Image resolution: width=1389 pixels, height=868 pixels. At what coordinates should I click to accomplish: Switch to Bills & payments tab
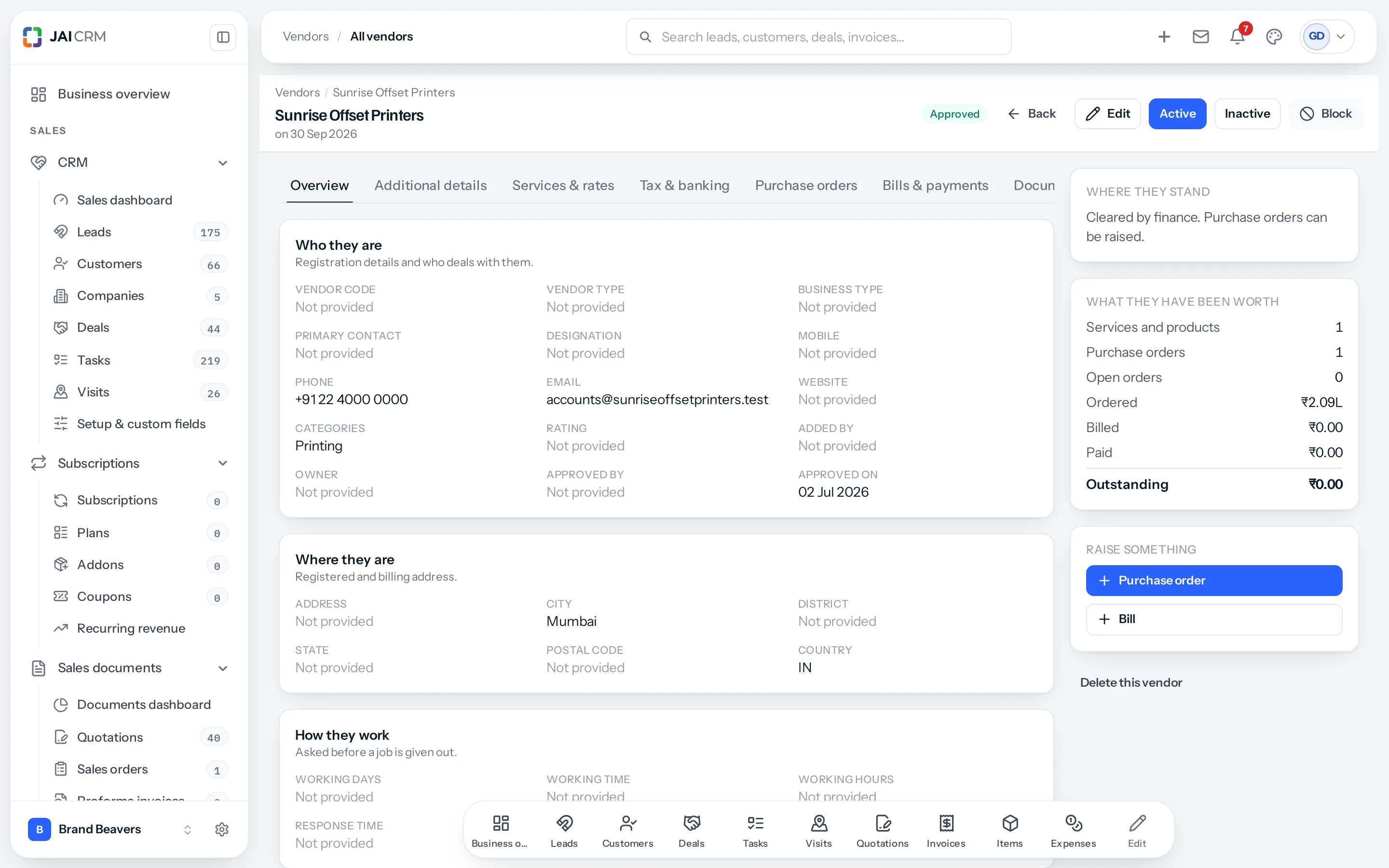click(x=935, y=186)
